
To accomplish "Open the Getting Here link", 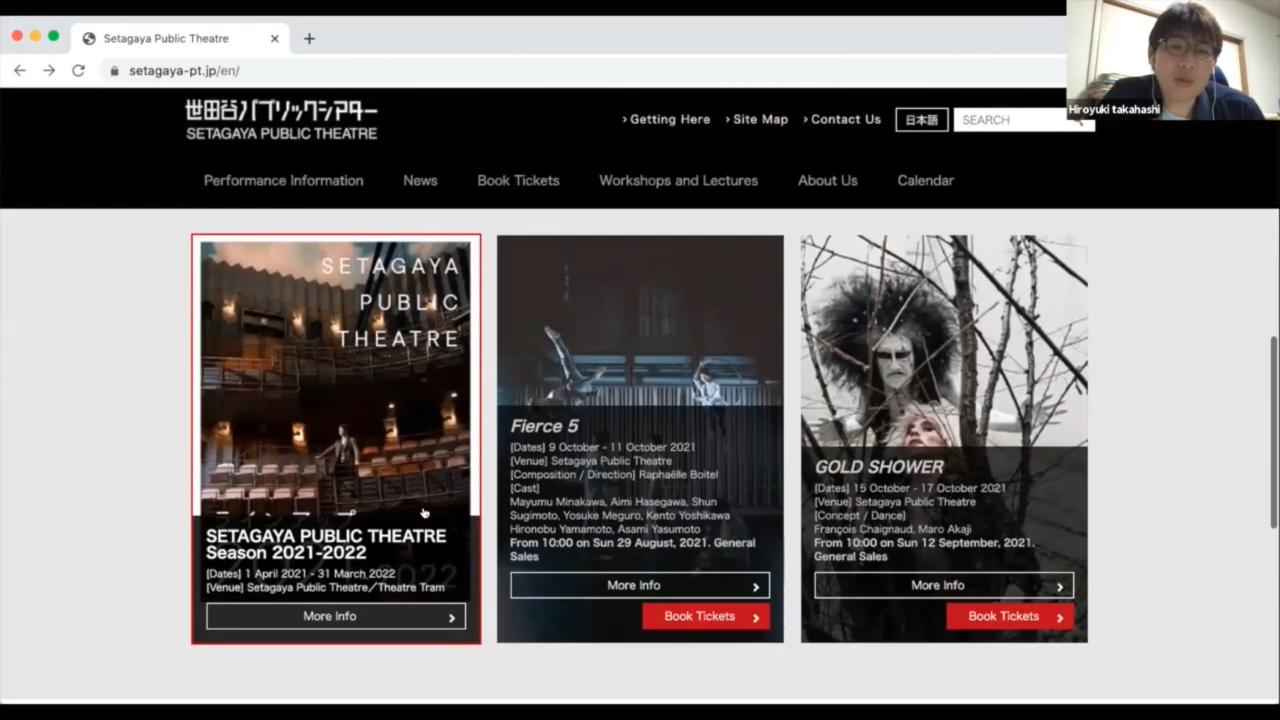I will (666, 119).
